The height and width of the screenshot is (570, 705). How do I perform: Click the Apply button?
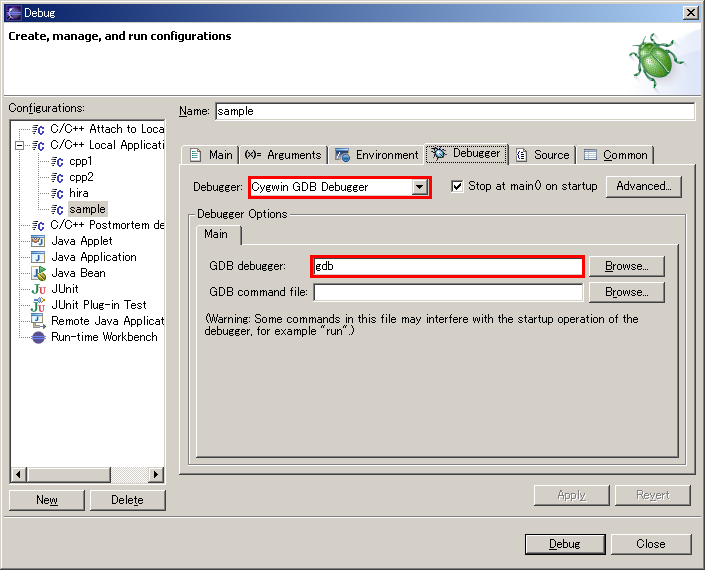coord(571,495)
